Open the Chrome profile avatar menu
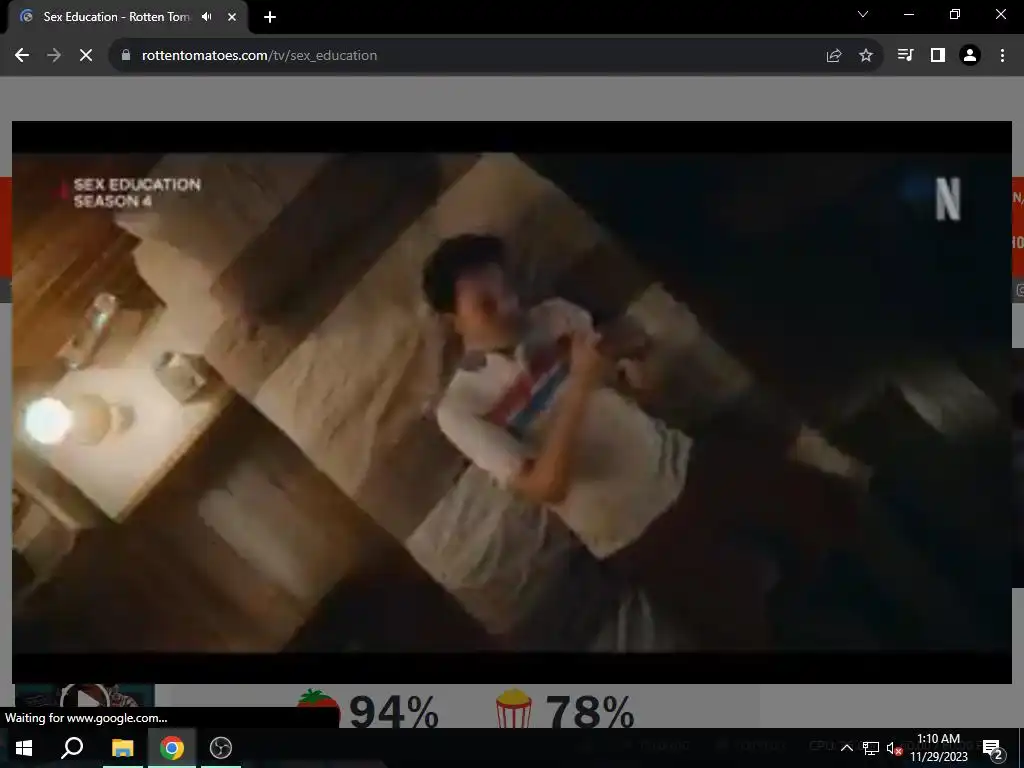Screen dimensions: 1024x768 (x=970, y=56)
